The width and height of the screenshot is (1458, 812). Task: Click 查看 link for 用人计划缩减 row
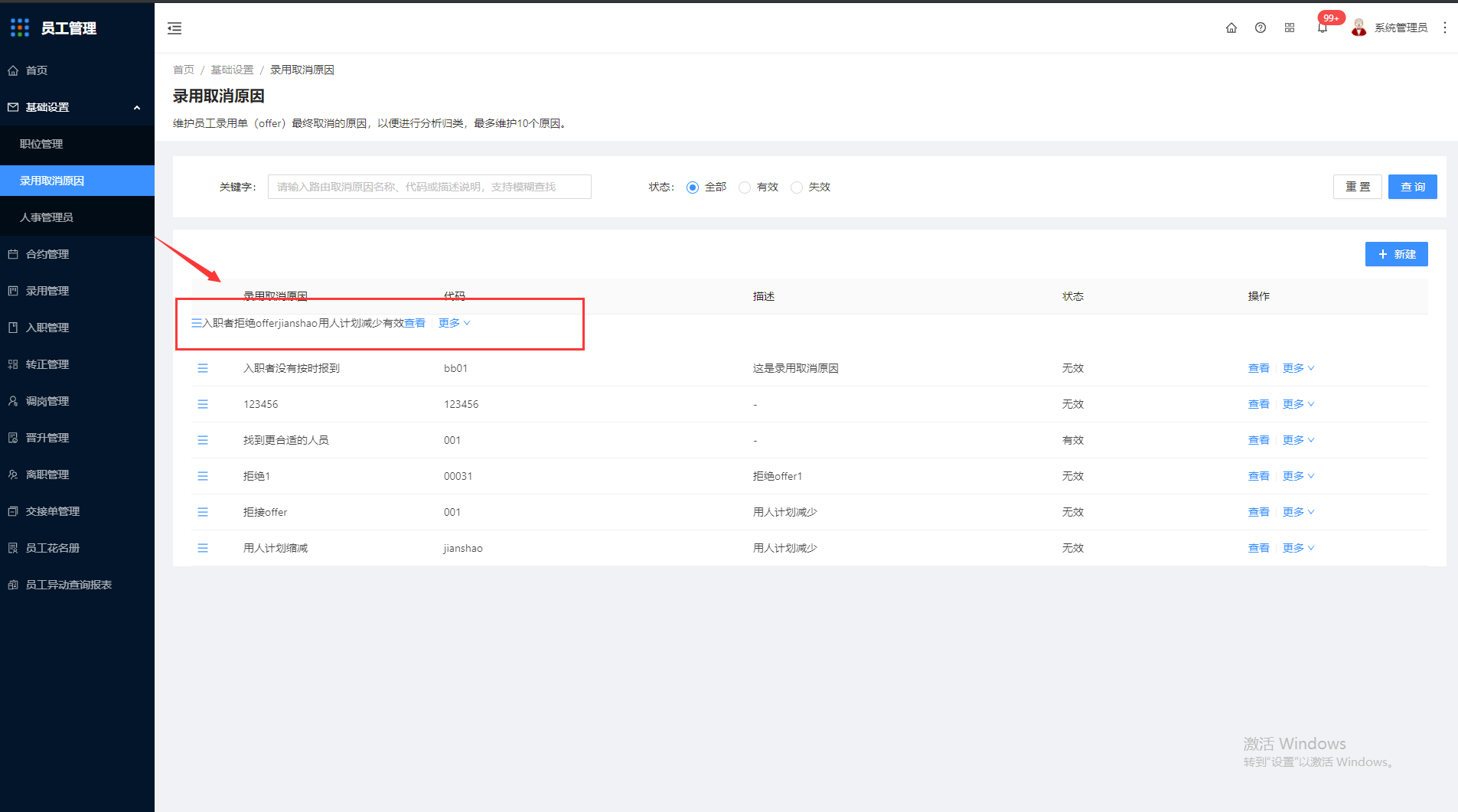coord(1259,548)
